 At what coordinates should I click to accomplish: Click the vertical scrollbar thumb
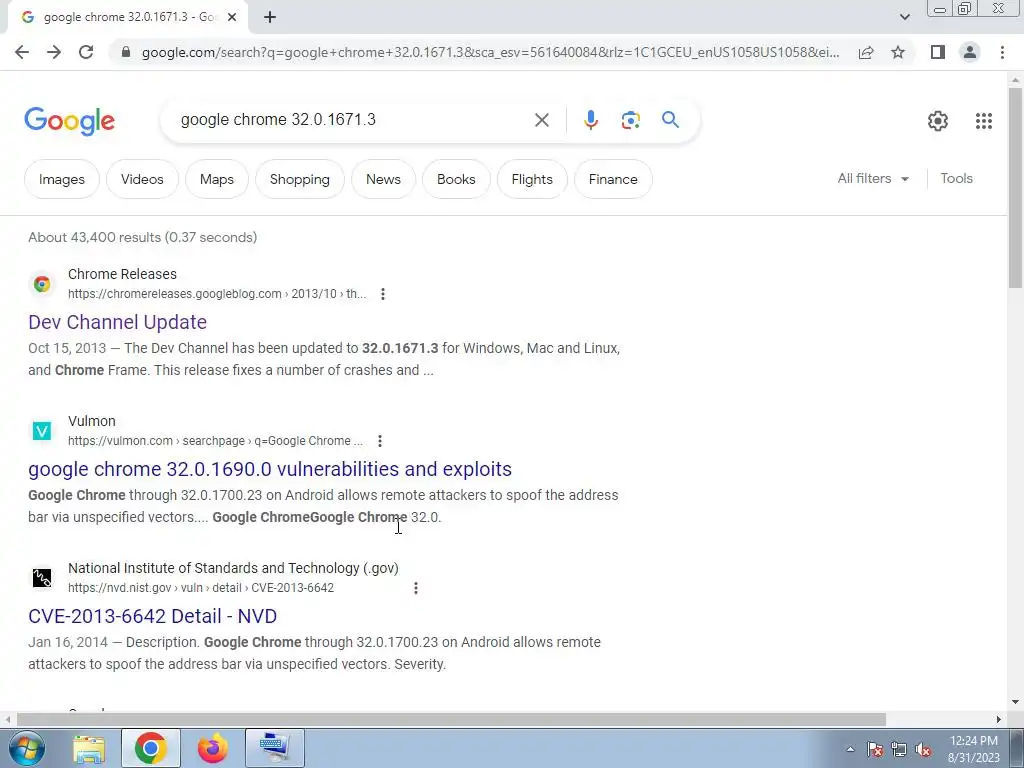[x=1016, y=188]
